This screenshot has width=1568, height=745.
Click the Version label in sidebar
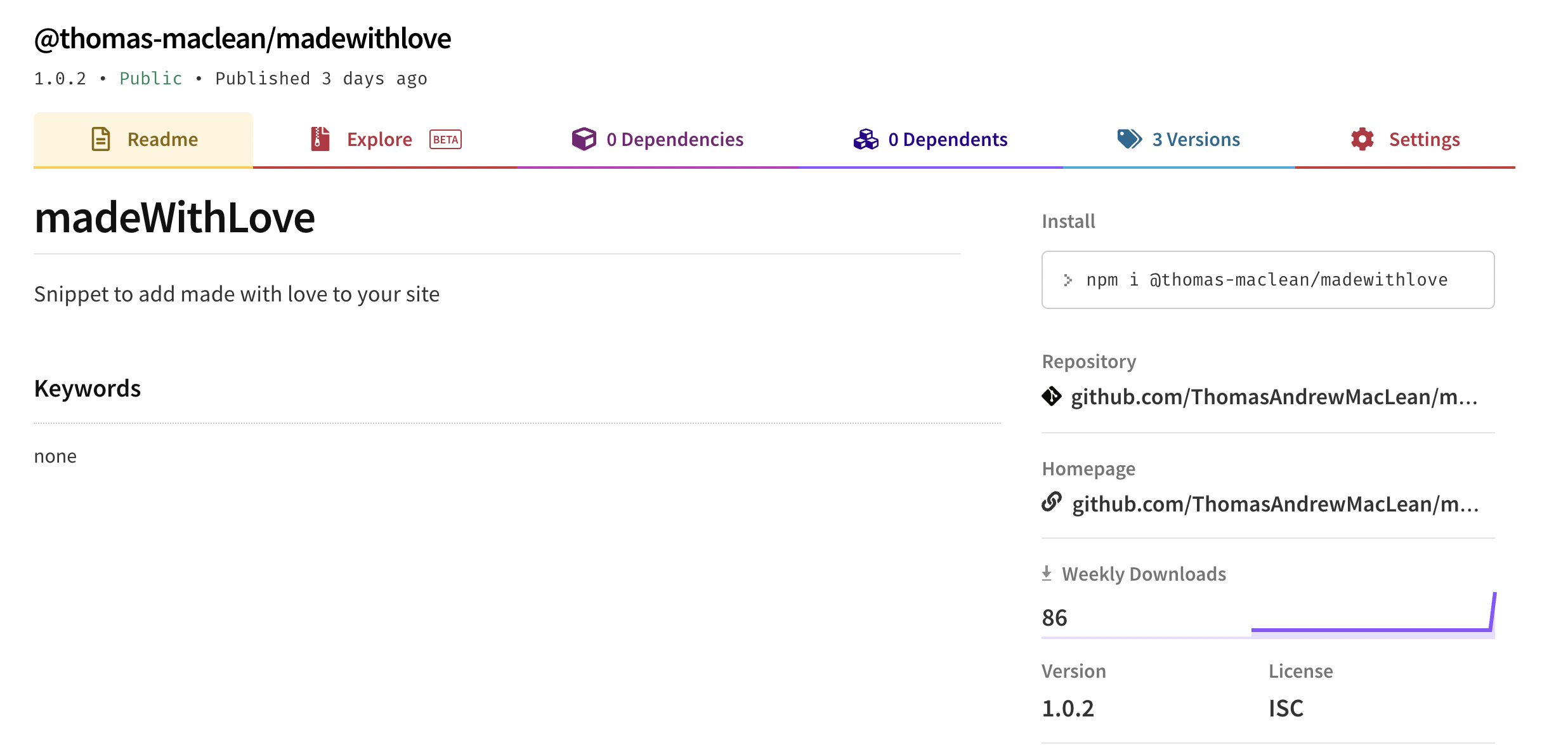[x=1073, y=671]
